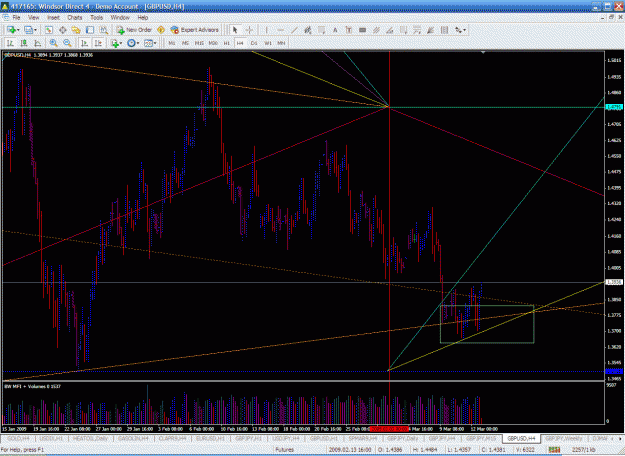Click the 1.3936 current price label

click(614, 282)
